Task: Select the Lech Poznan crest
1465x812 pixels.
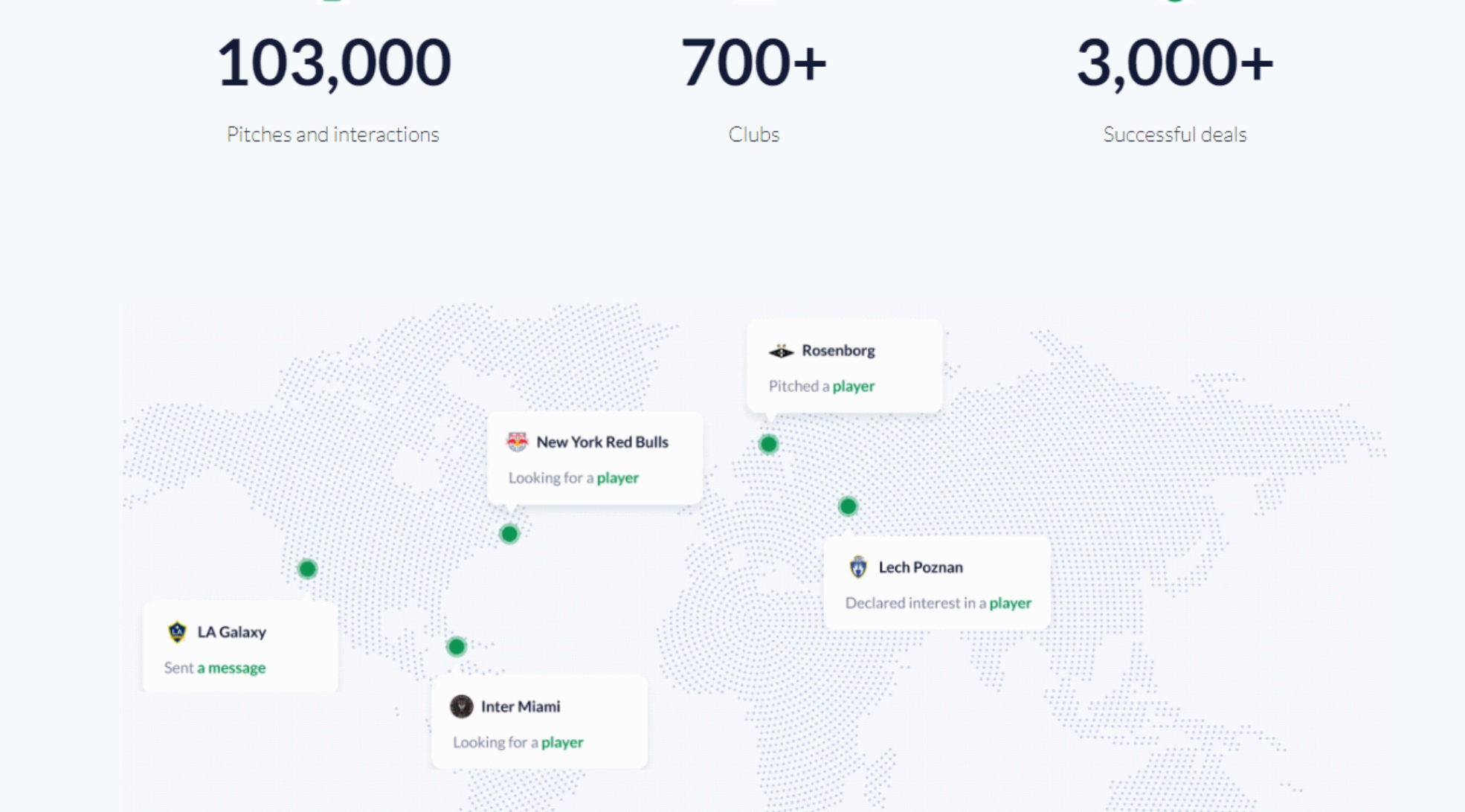Action: [x=858, y=567]
